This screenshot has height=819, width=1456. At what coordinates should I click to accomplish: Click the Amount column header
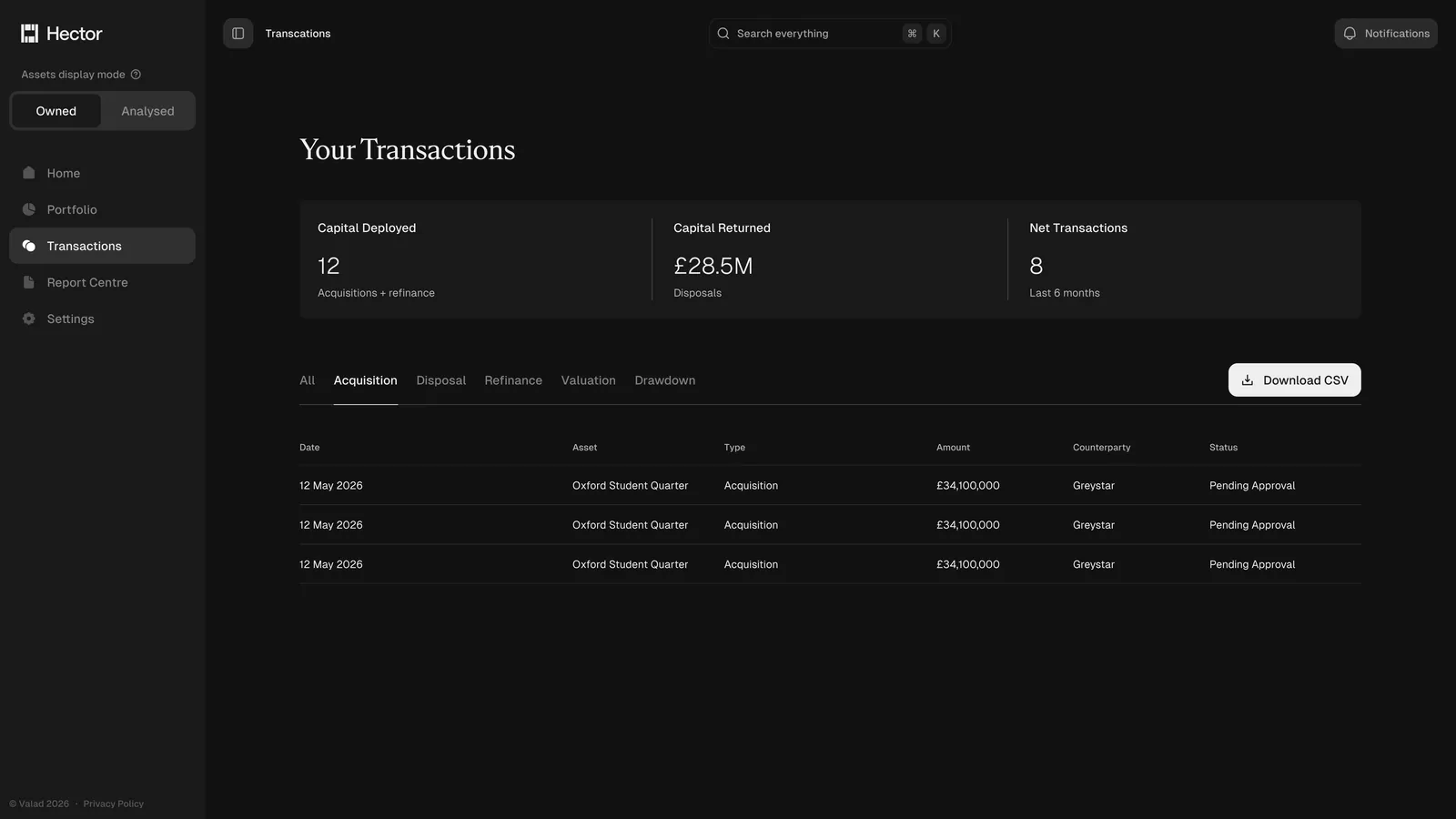(953, 448)
